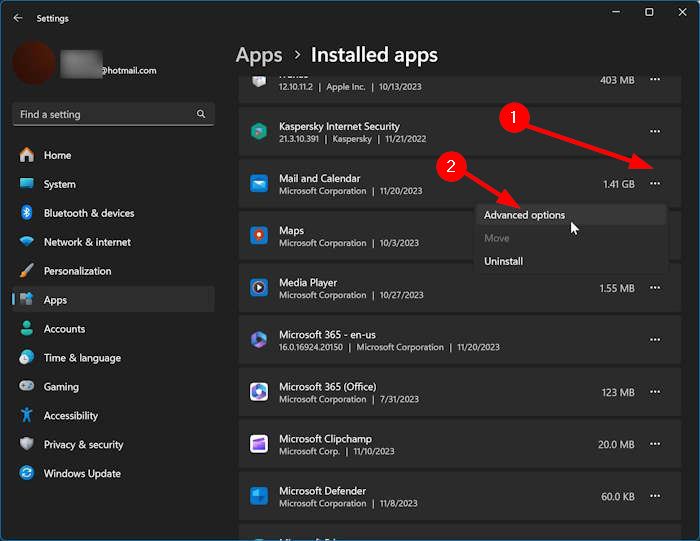The image size is (700, 541).
Task: Click the Bluetooth icon in sidebar
Action: [x=27, y=212]
